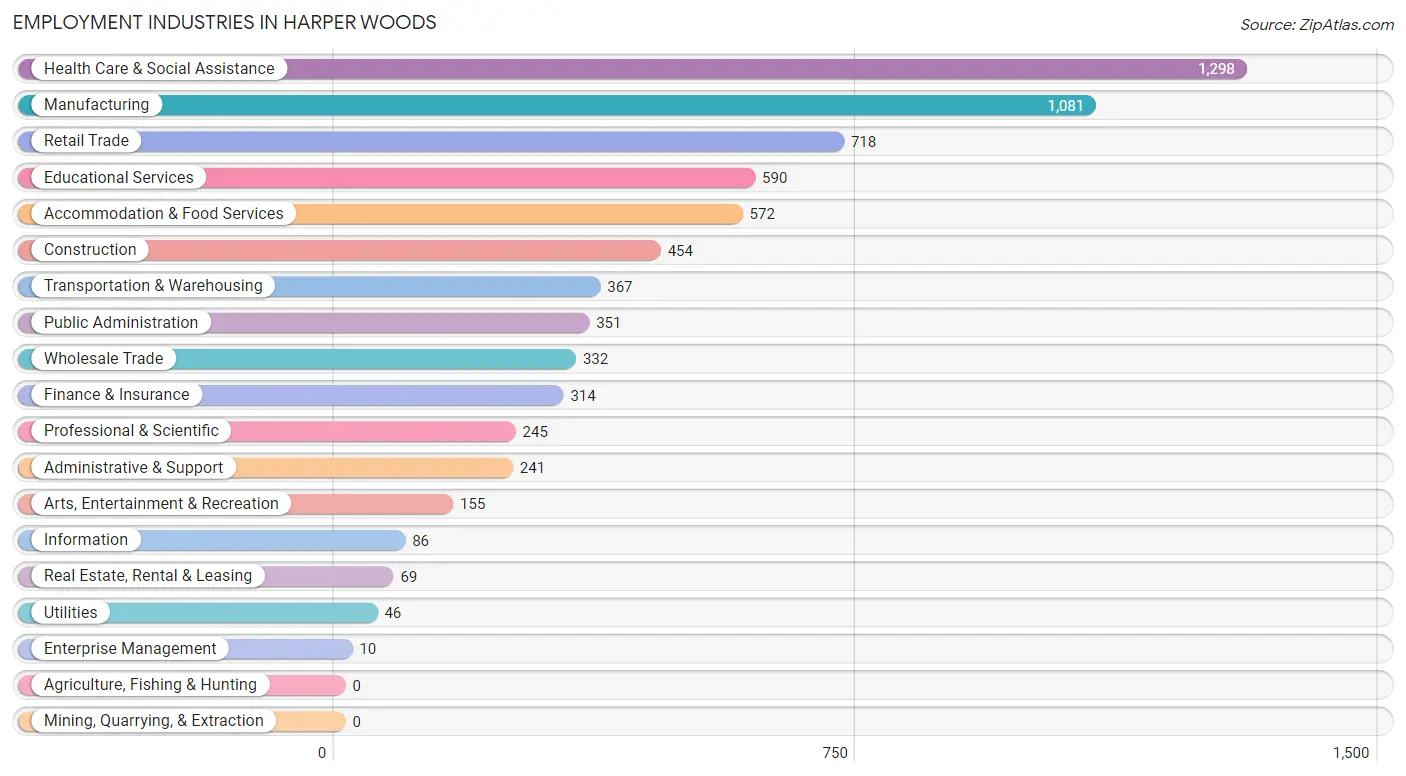Select the Information label
Viewport: 1406px width, 776px height.
[86, 539]
